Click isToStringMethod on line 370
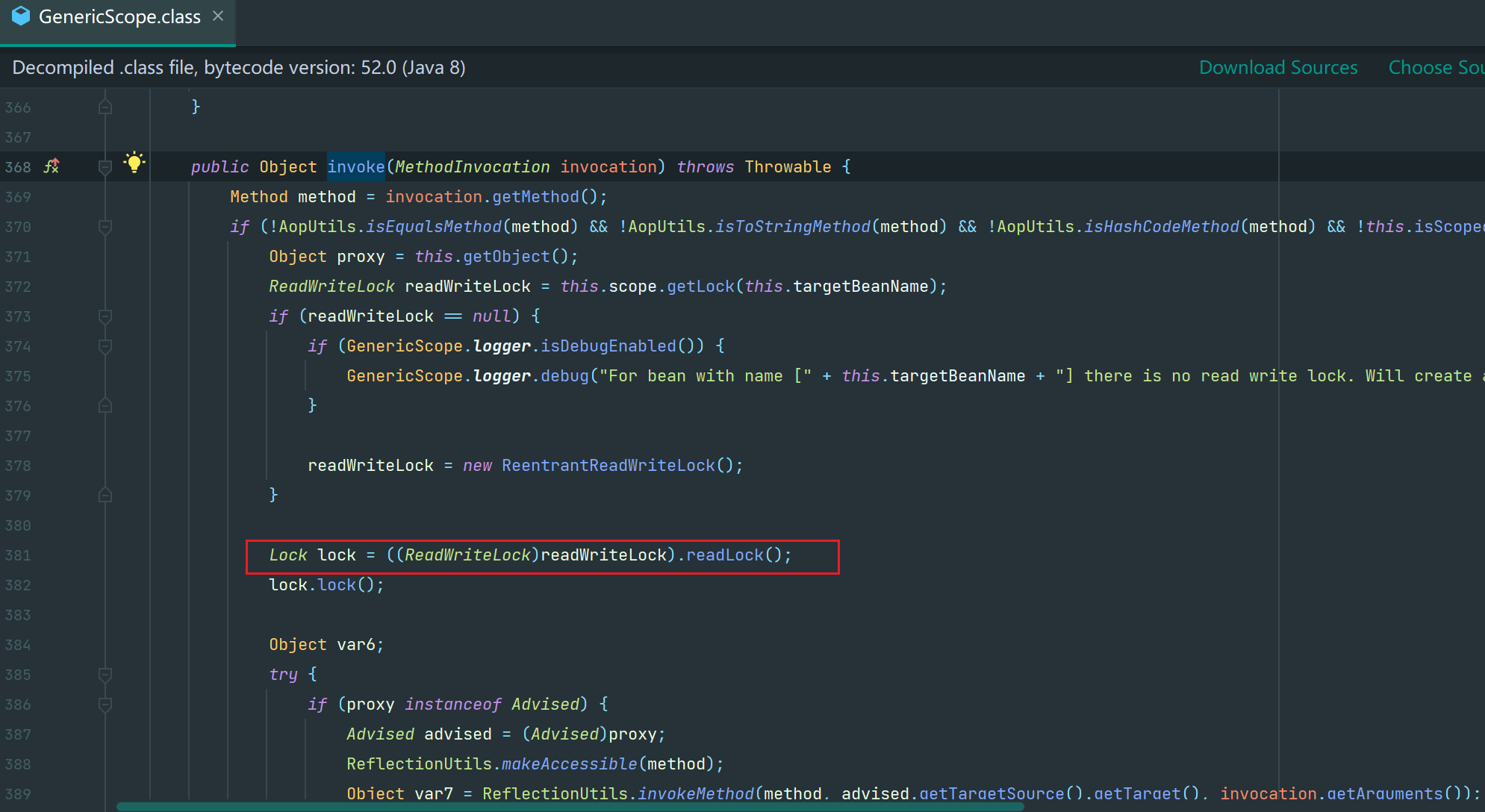The height and width of the screenshot is (812, 1485). [x=793, y=227]
